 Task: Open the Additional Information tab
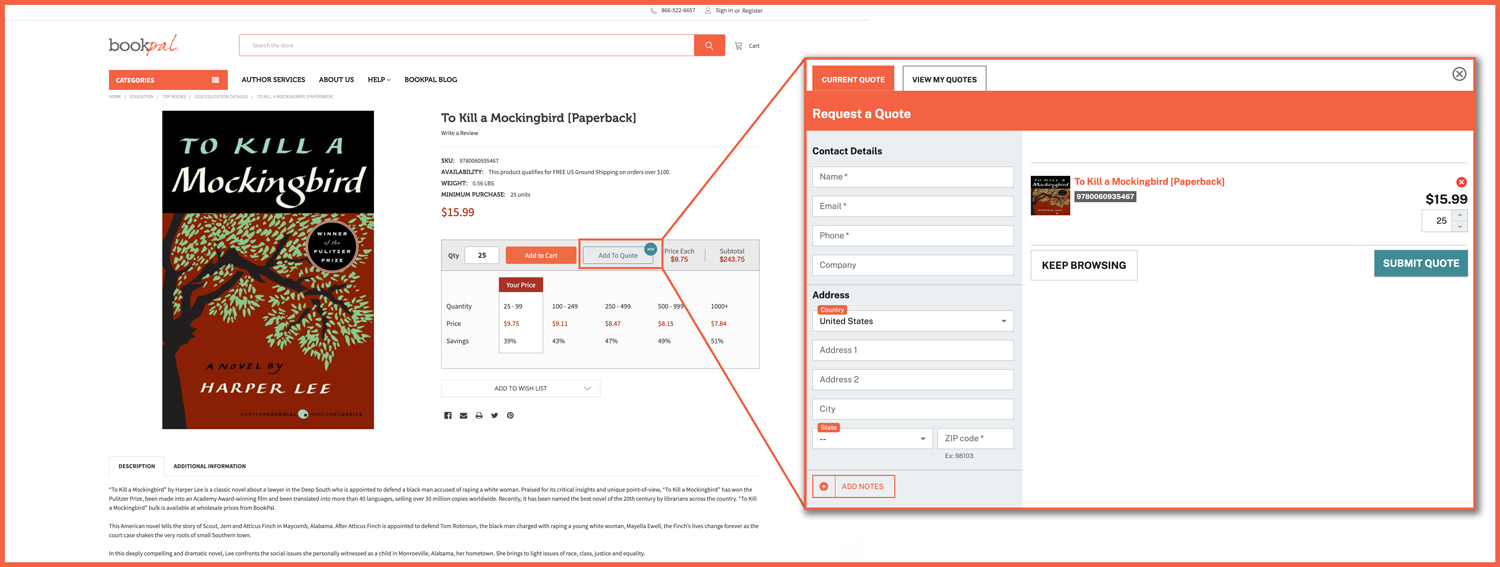pos(209,466)
